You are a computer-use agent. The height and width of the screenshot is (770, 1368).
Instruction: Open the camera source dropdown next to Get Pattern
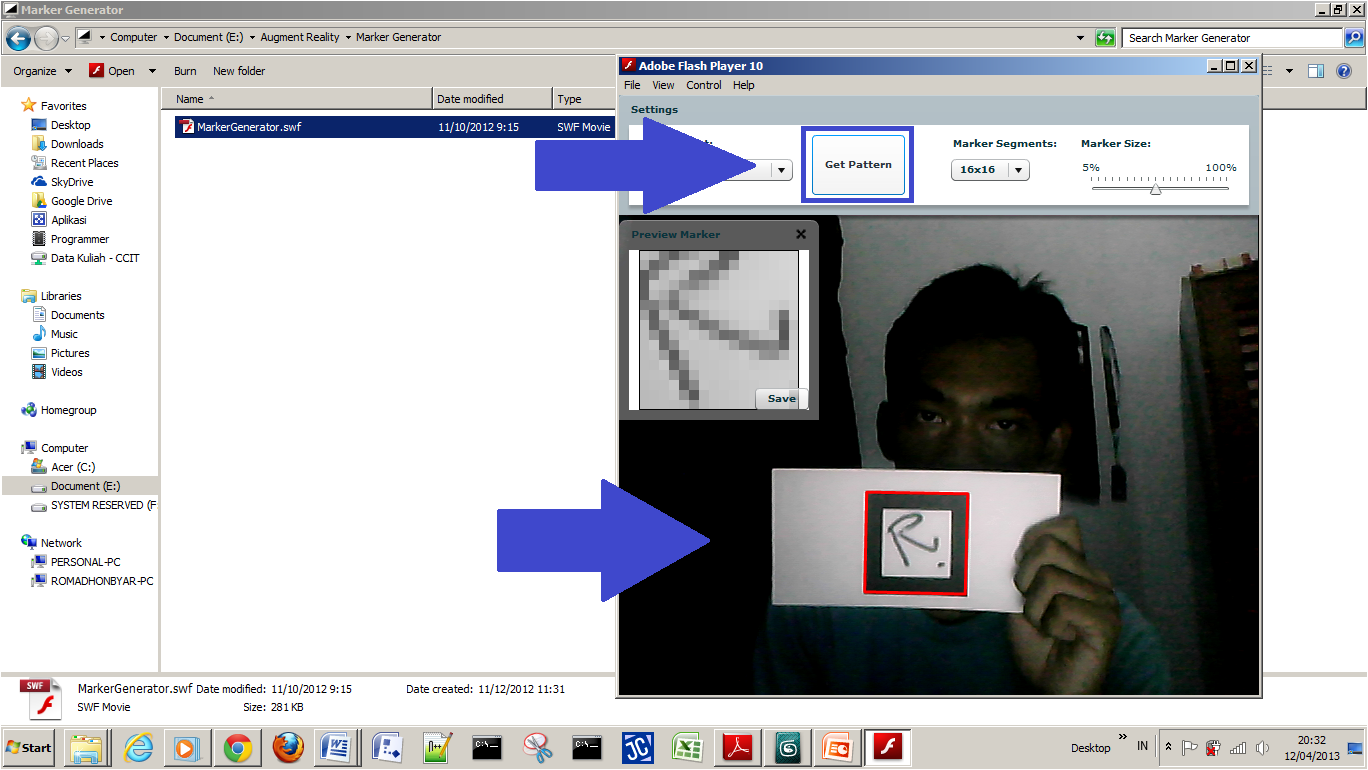pyautogui.click(x=782, y=170)
